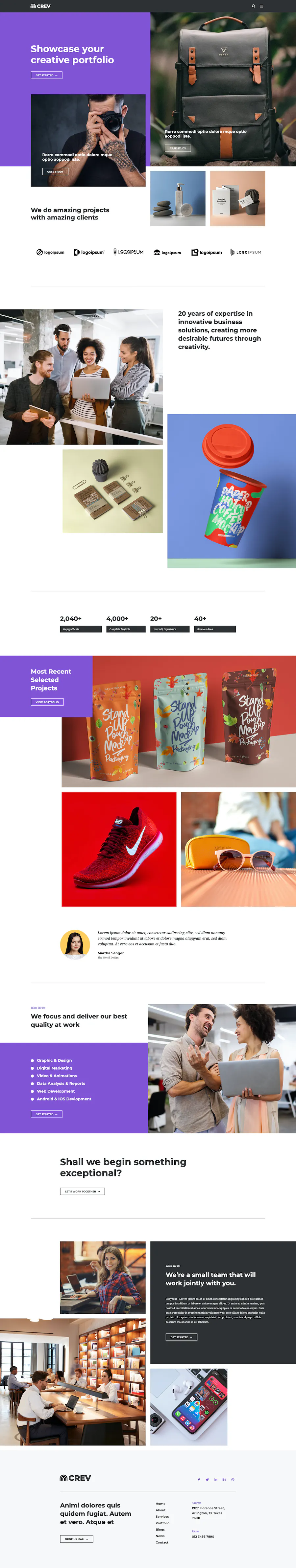Viewport: 296px width, 1568px height.
Task: Open the search icon in header
Action: tap(253, 6)
